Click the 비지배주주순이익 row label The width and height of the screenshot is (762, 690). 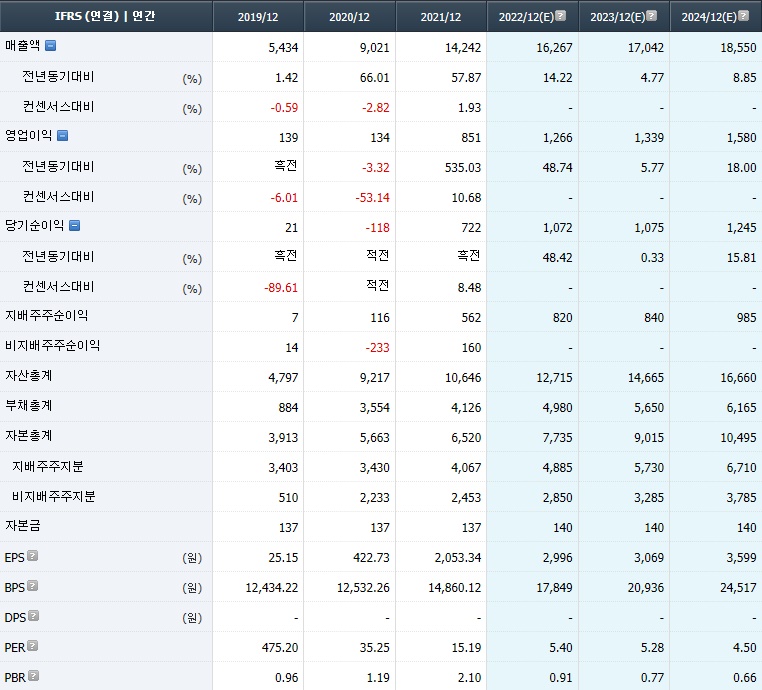(52, 345)
